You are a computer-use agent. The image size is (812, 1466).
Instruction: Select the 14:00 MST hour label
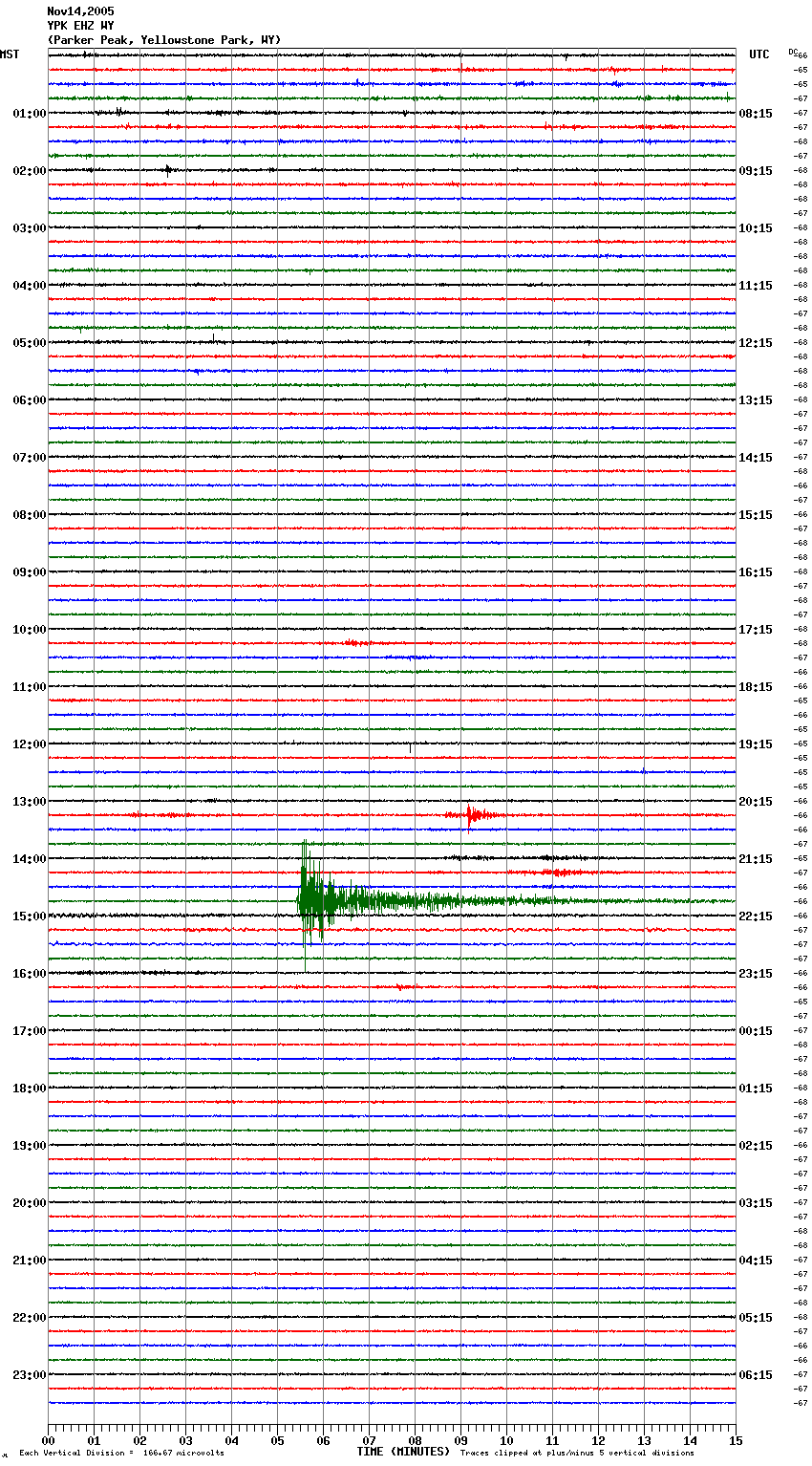point(30,859)
